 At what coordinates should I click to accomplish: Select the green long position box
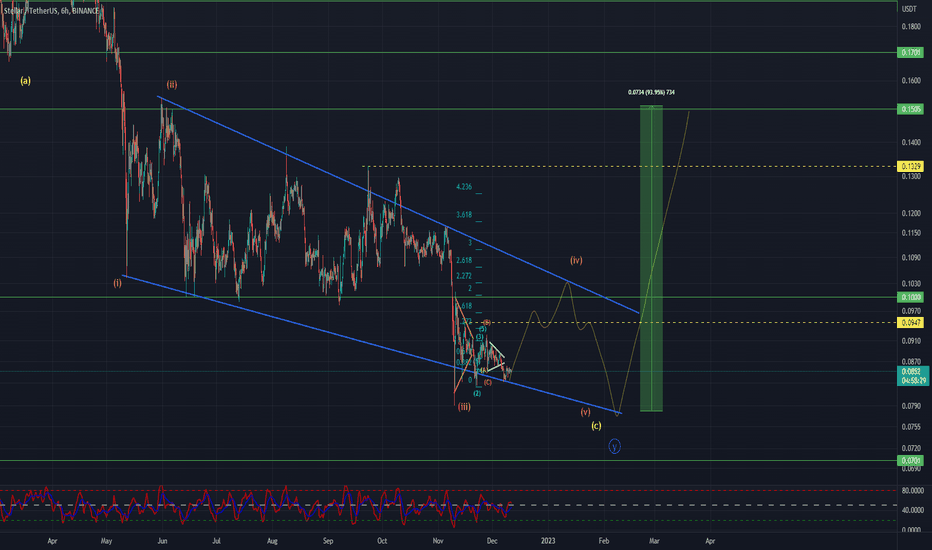(651, 258)
